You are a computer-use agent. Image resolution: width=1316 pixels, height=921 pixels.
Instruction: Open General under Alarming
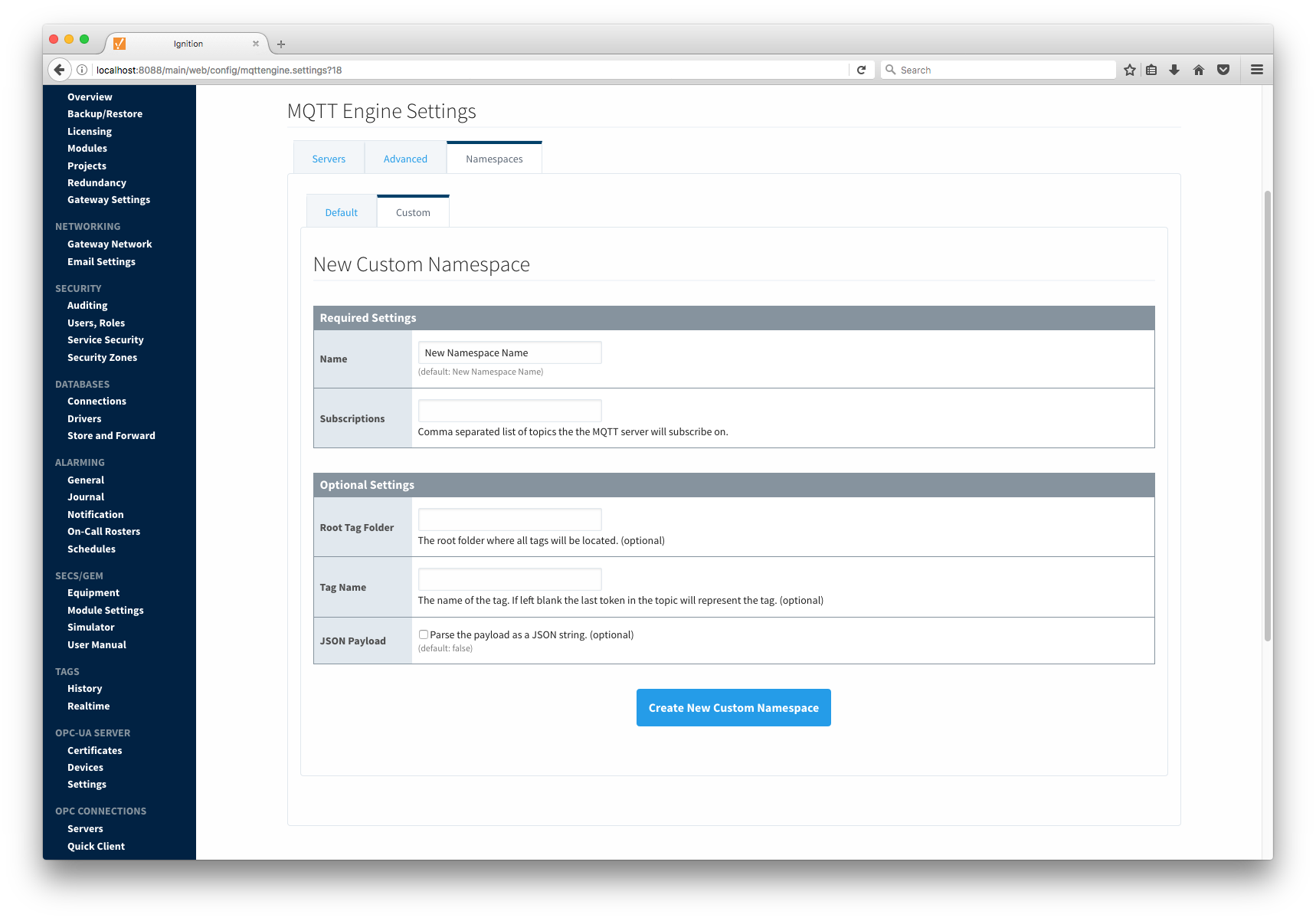click(x=86, y=480)
